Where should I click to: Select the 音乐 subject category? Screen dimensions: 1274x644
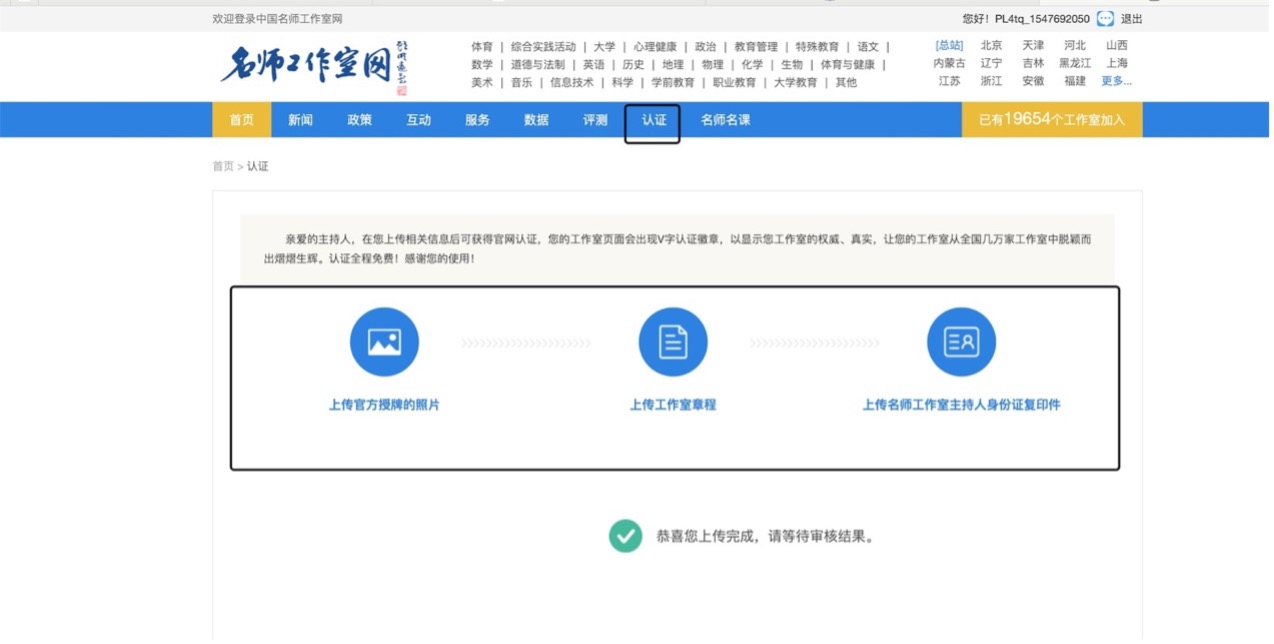(521, 83)
